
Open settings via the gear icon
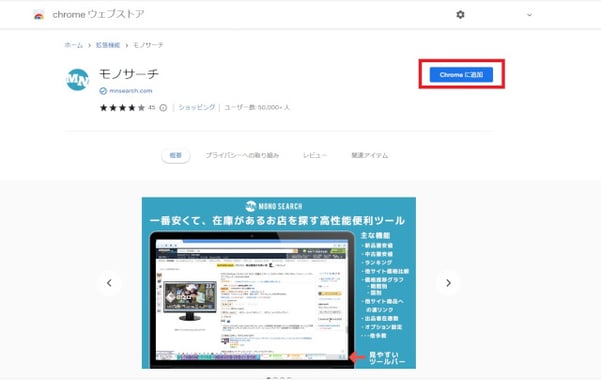coord(460,15)
